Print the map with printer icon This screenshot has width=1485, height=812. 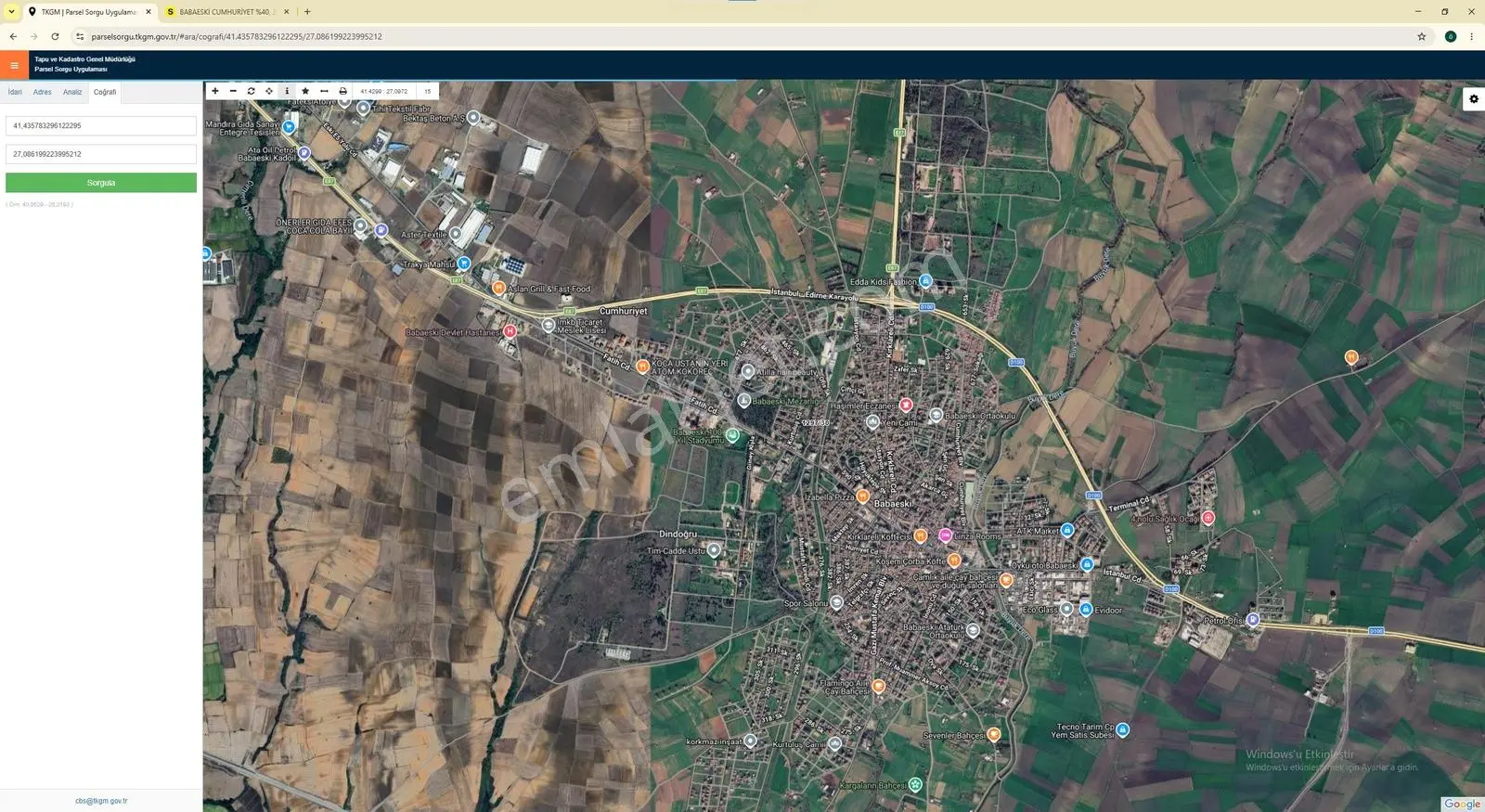[342, 91]
